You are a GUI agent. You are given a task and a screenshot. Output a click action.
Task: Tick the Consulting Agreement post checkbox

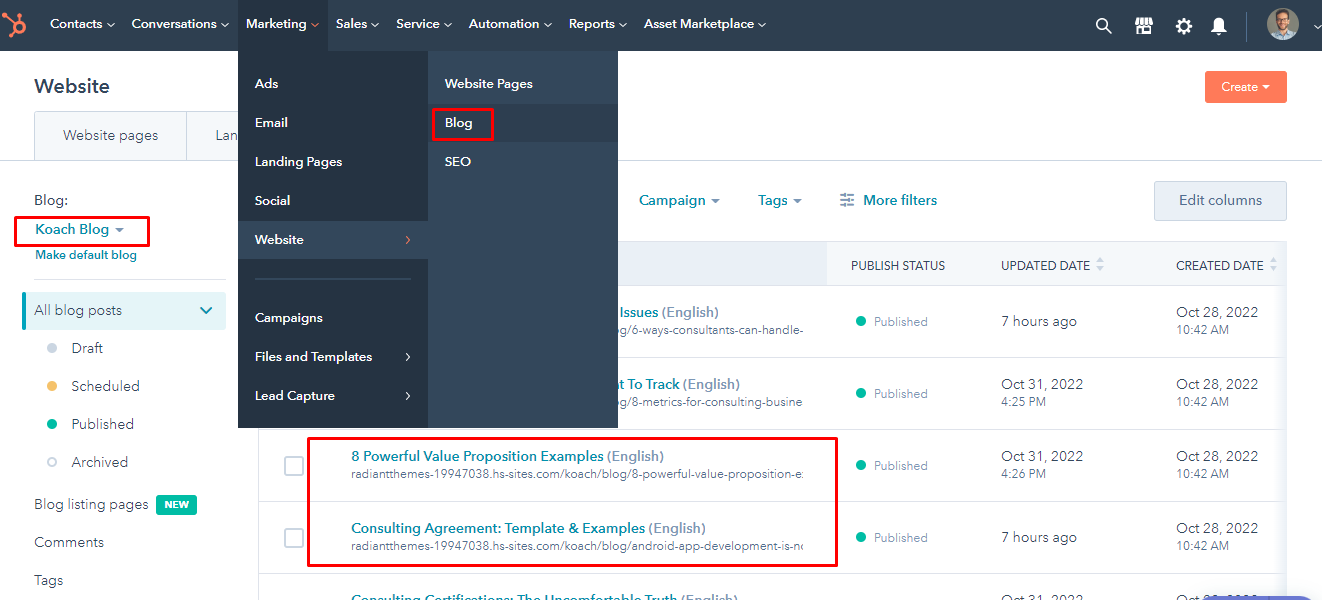click(x=294, y=538)
